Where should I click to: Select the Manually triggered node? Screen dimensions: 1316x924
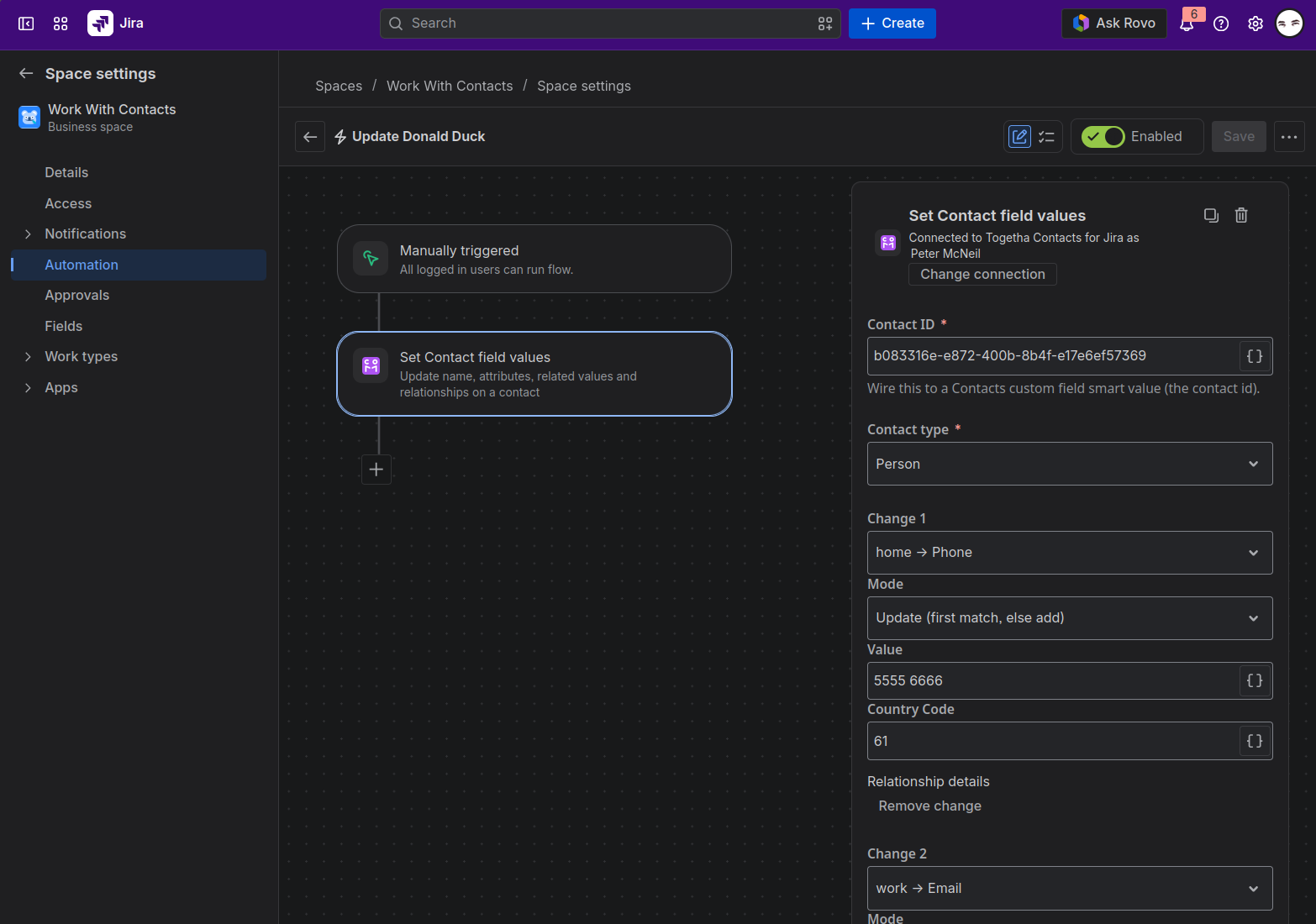pos(534,259)
